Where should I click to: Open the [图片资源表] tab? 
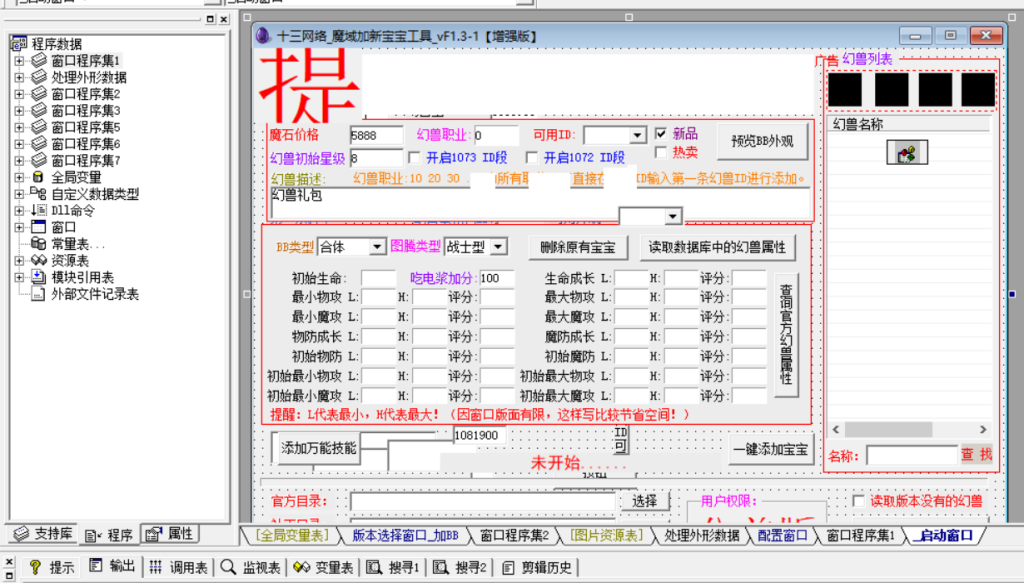[606, 535]
